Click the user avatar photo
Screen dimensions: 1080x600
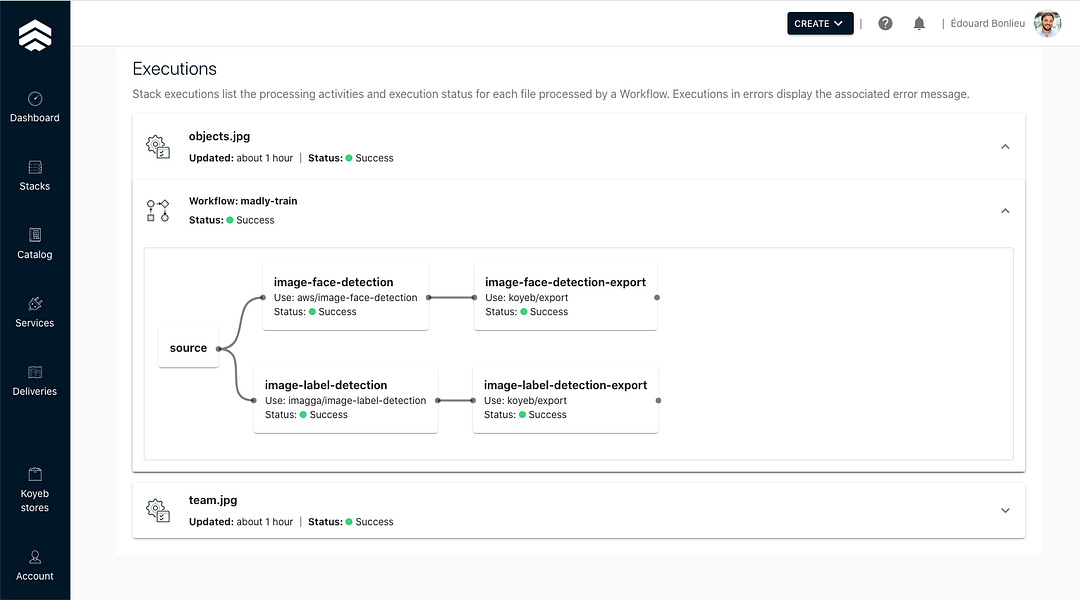pyautogui.click(x=1047, y=23)
